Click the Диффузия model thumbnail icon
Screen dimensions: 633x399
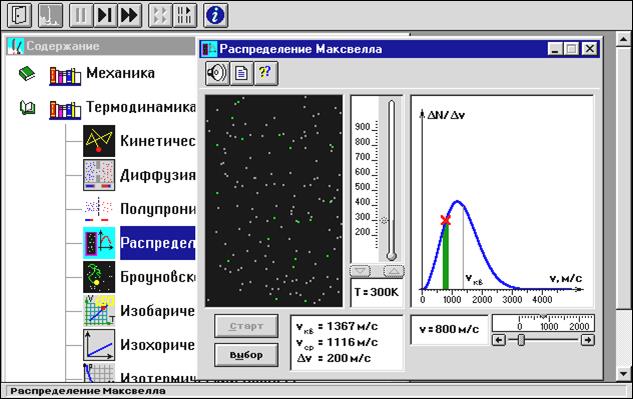[99, 175]
